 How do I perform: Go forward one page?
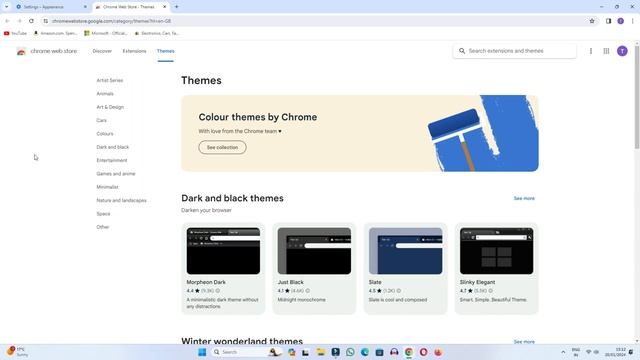click(19, 21)
